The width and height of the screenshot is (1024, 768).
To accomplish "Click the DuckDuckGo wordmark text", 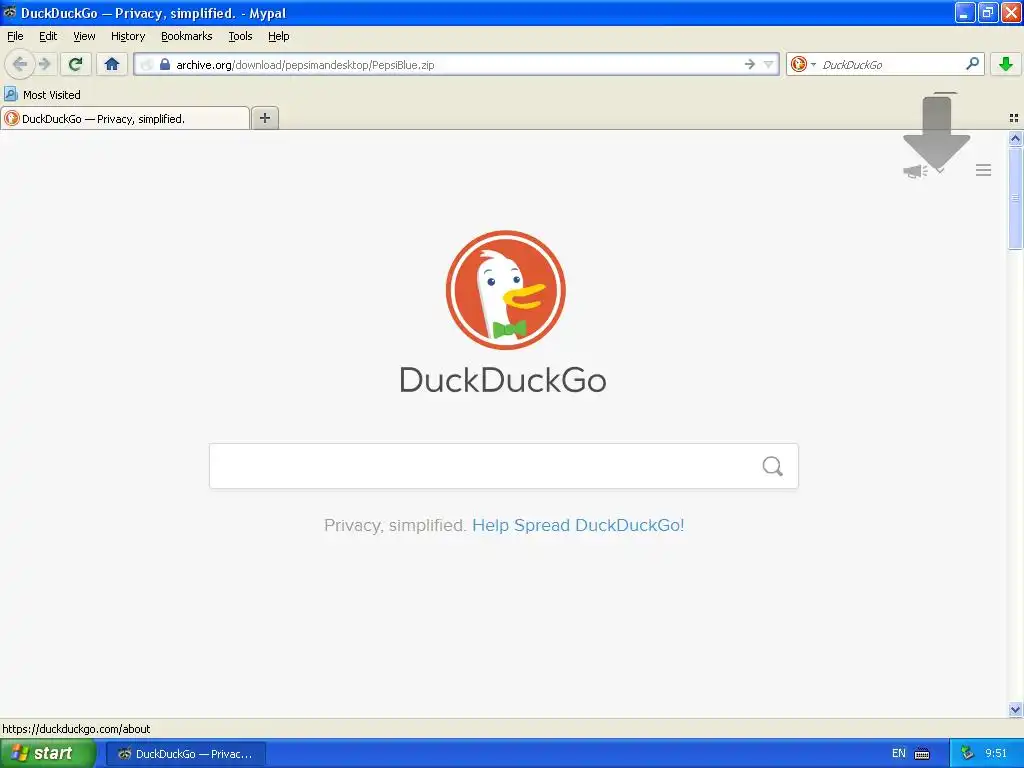I will click(x=503, y=379).
